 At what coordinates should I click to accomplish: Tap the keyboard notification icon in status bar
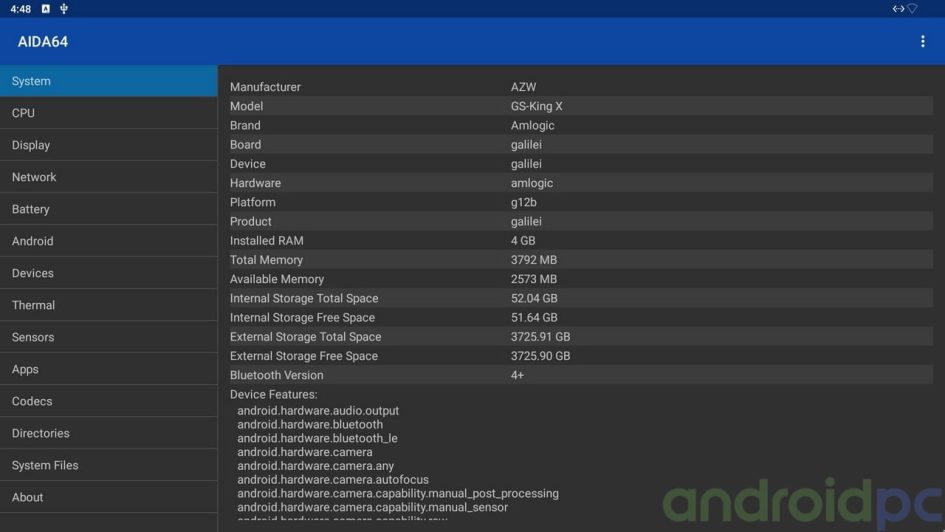[x=45, y=8]
